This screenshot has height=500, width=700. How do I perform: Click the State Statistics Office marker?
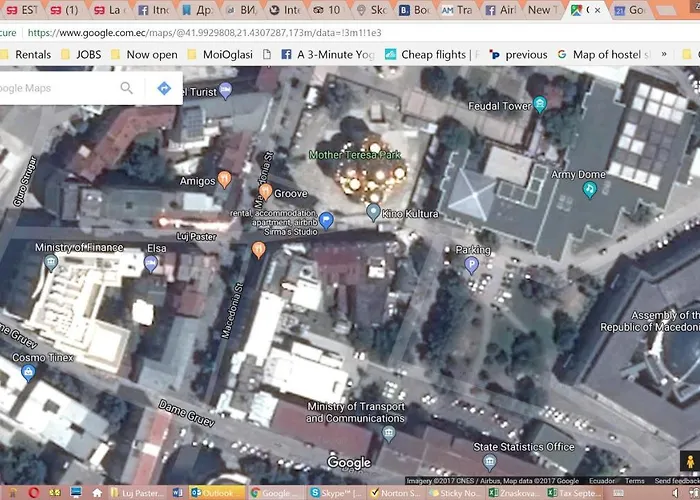pyautogui.click(x=489, y=462)
